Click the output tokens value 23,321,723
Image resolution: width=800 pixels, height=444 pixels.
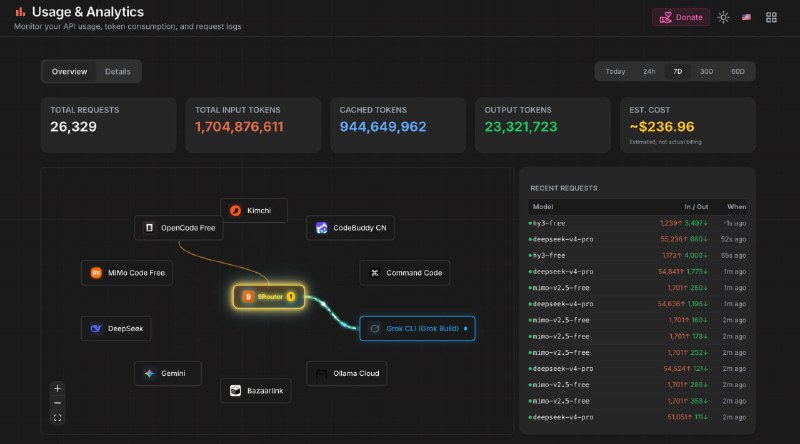click(x=521, y=127)
